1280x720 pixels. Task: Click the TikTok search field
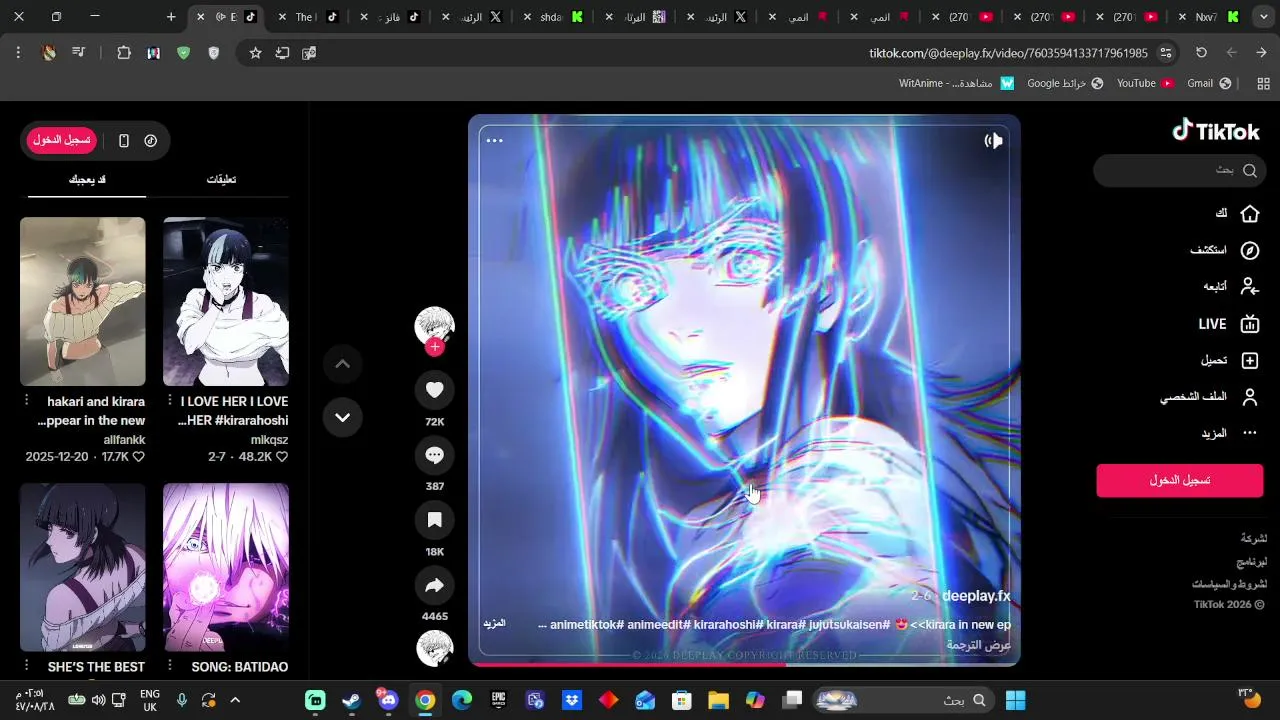pos(1180,170)
